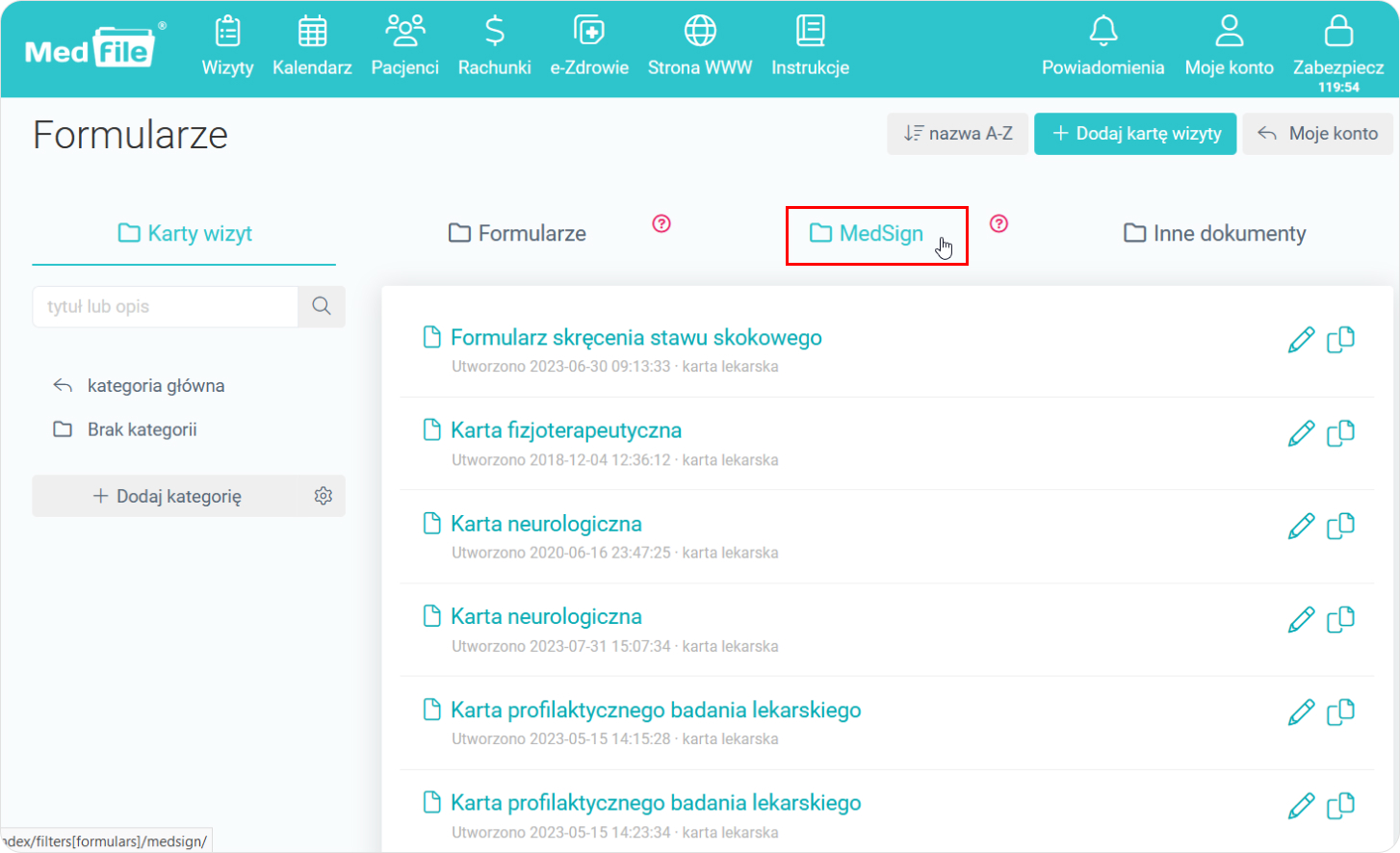Screen dimensions: 1400x853
Task: Open category settings gear
Action: [324, 496]
